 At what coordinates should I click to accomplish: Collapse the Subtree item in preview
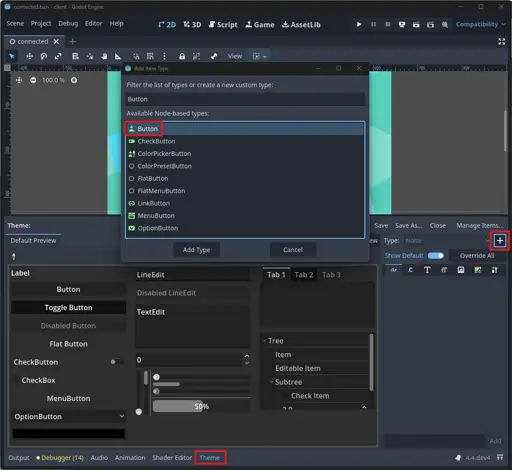click(271, 382)
